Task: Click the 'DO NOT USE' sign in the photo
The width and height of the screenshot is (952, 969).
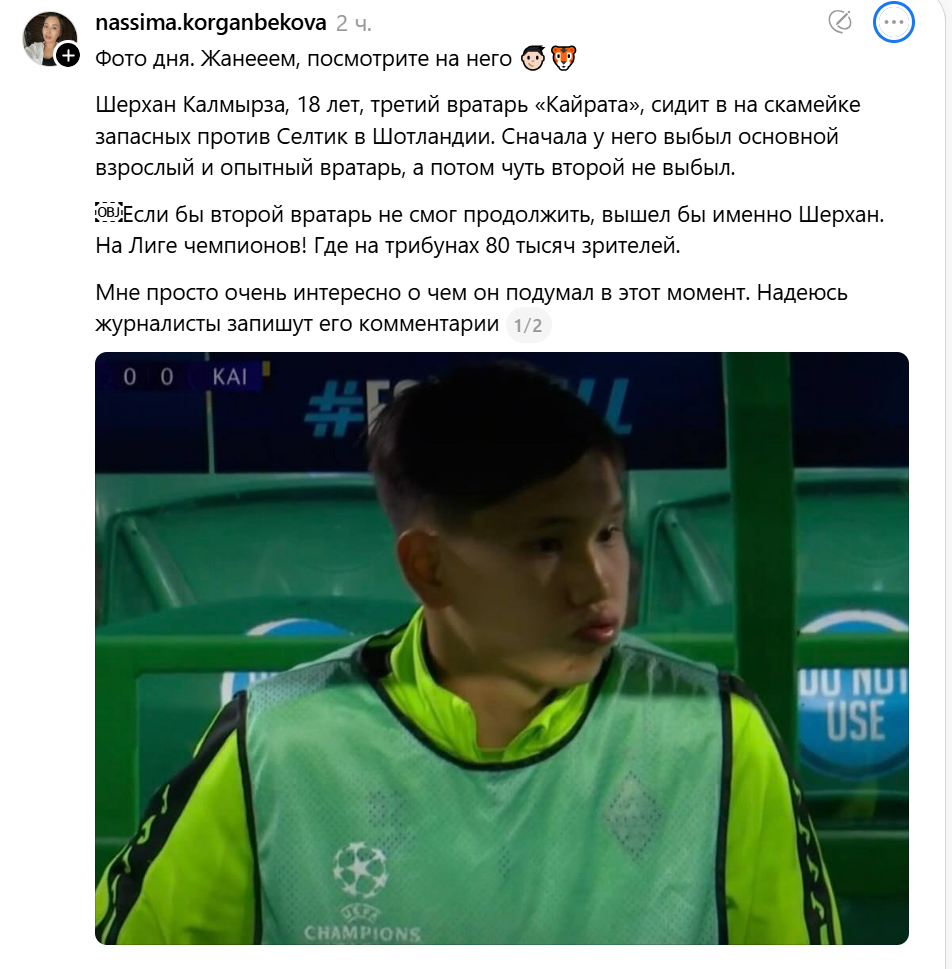Action: 855,706
